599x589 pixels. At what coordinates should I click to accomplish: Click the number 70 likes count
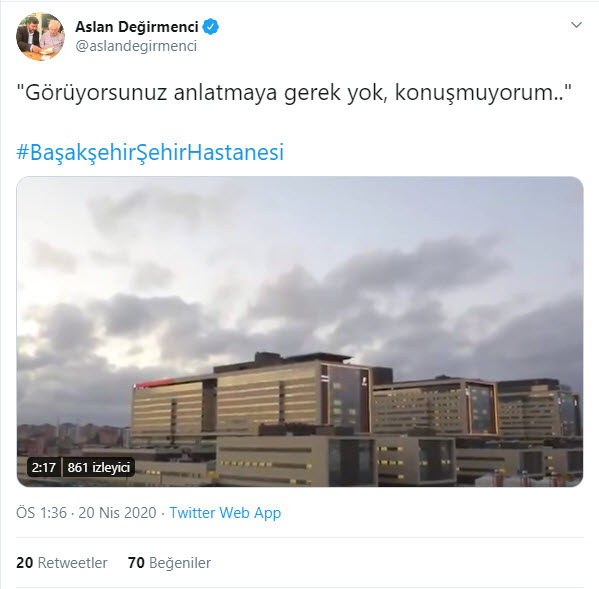click(136, 563)
